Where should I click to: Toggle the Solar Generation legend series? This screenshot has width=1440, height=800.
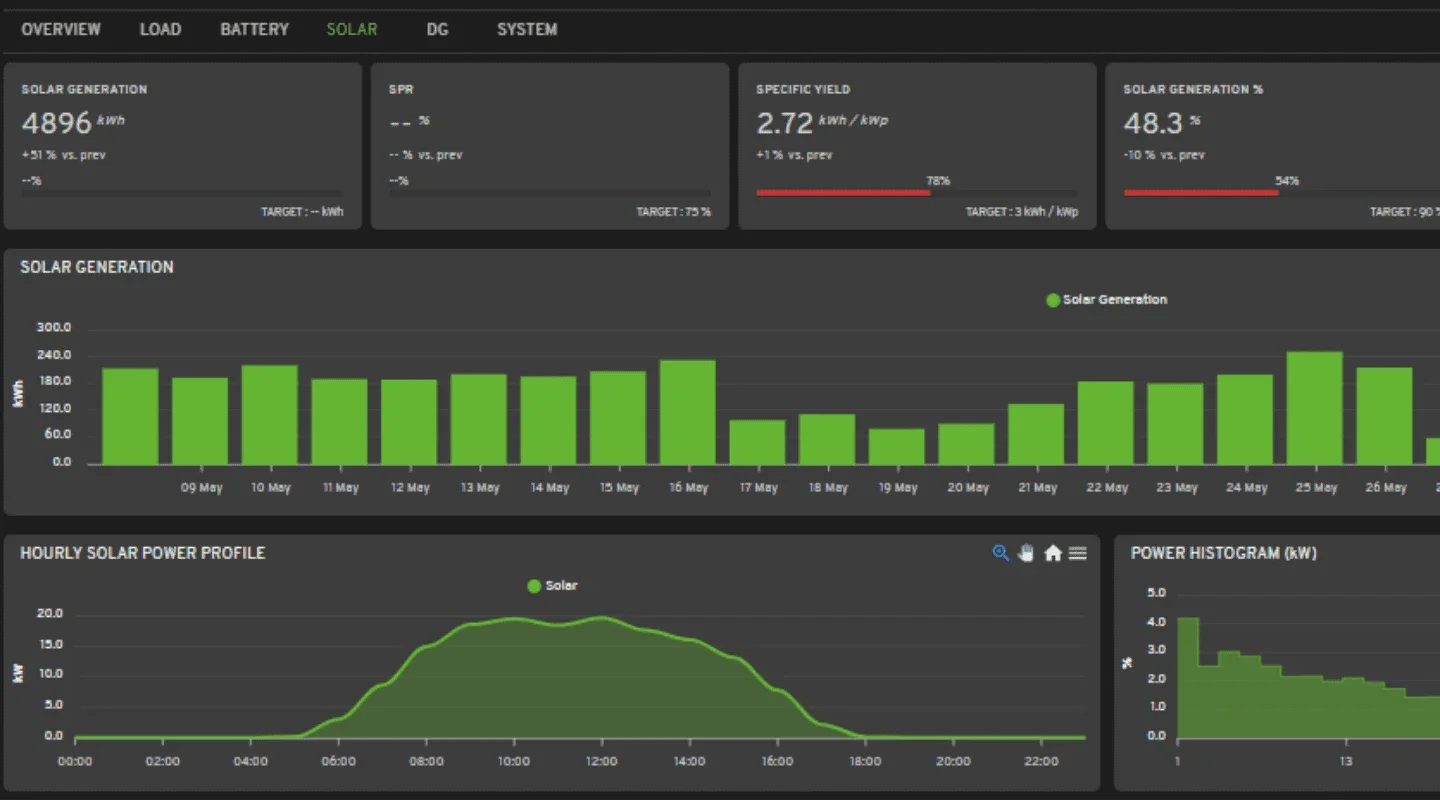click(x=1106, y=300)
